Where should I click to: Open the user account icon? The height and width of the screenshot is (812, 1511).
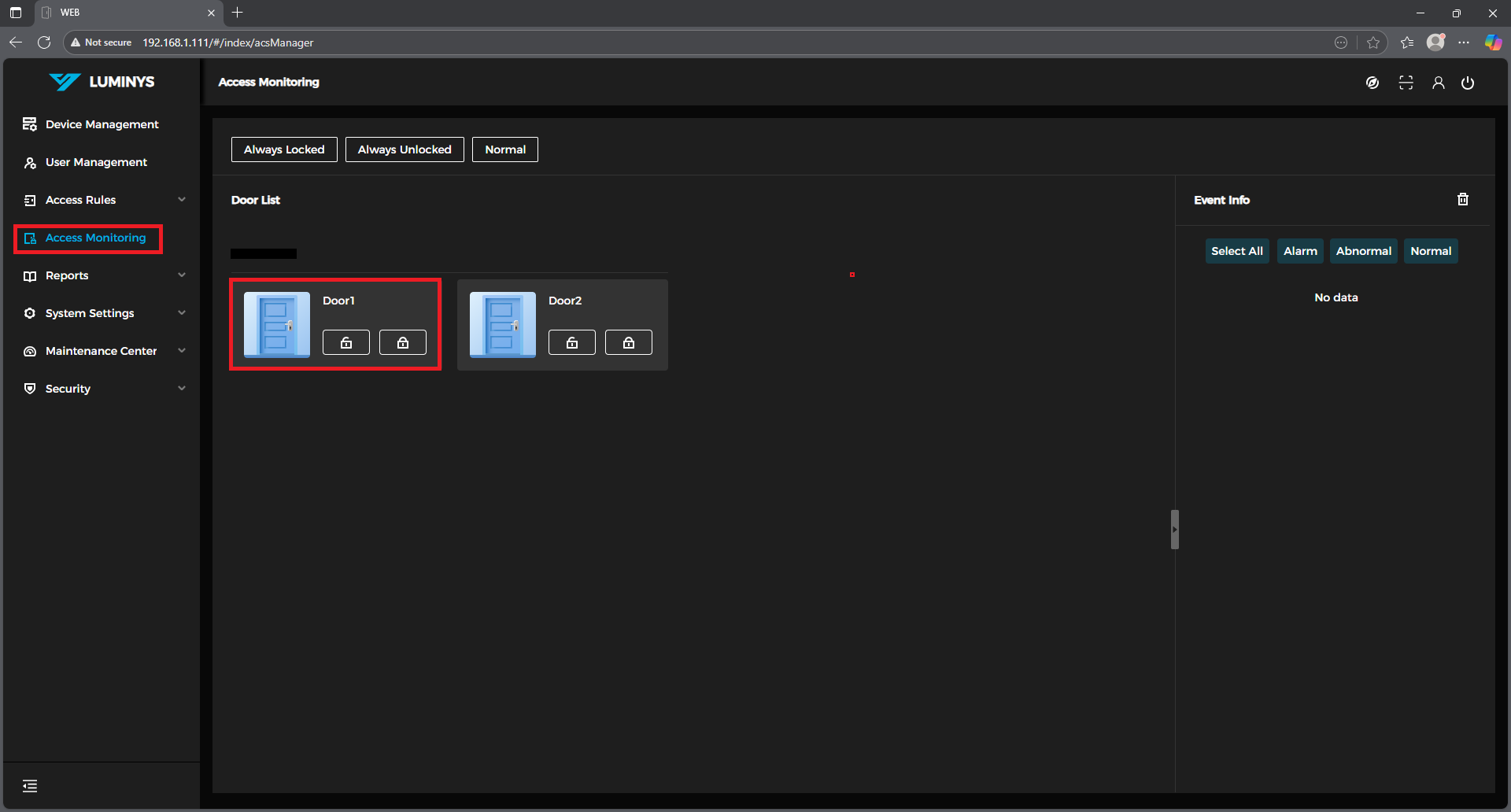(x=1438, y=83)
